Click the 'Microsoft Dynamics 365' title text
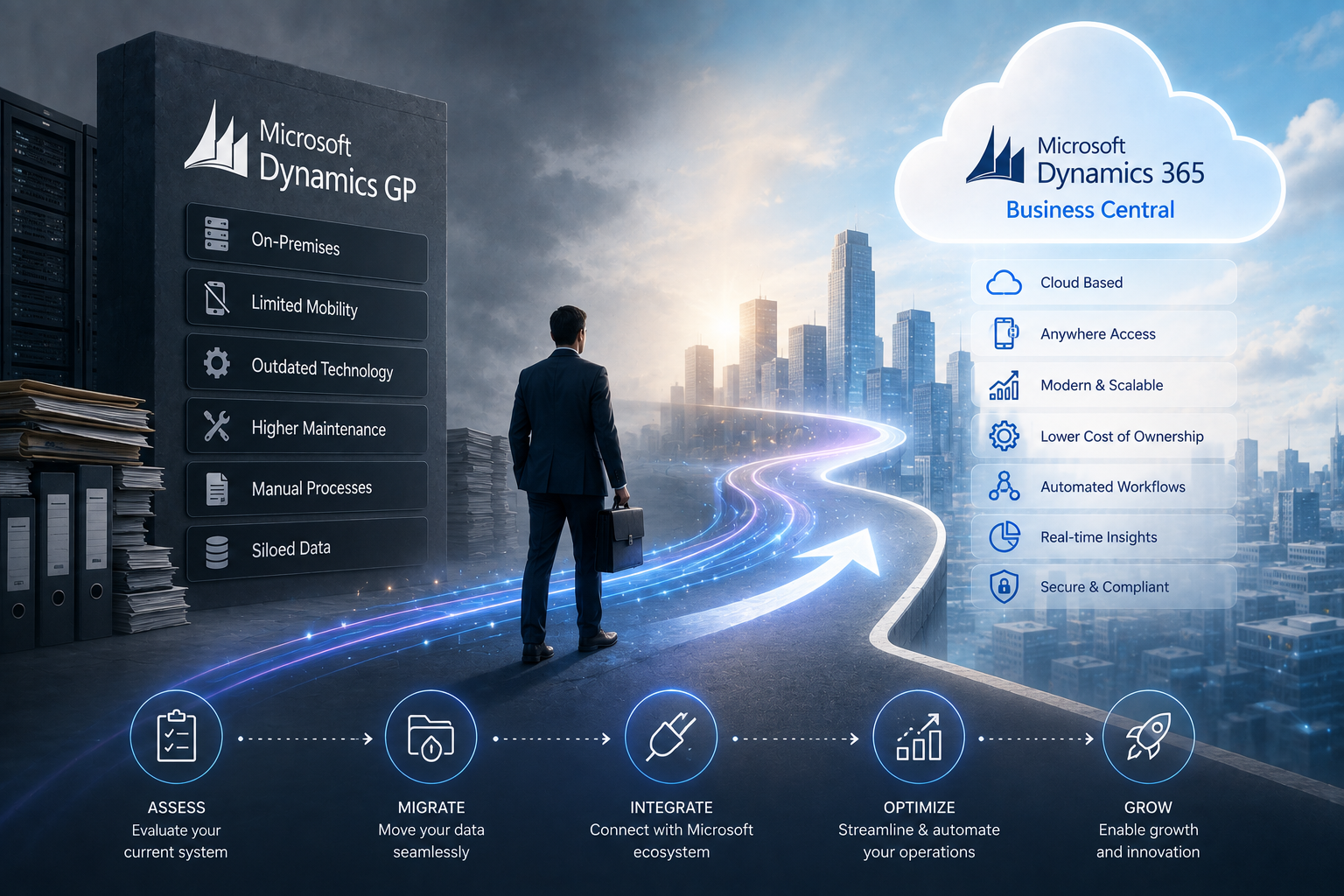Image resolution: width=1344 pixels, height=896 pixels. [1121, 161]
